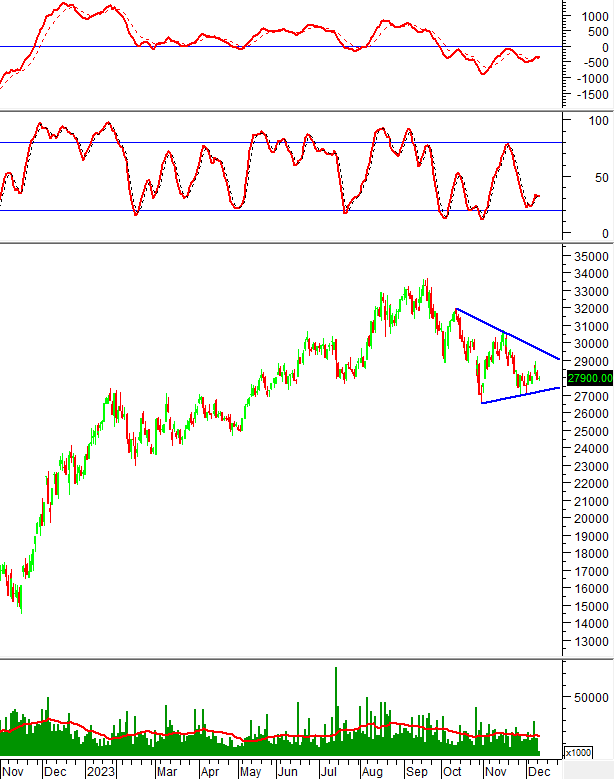This screenshot has height=779, width=614.
Task: Click the 27000 price axis label
Action: coord(591,396)
